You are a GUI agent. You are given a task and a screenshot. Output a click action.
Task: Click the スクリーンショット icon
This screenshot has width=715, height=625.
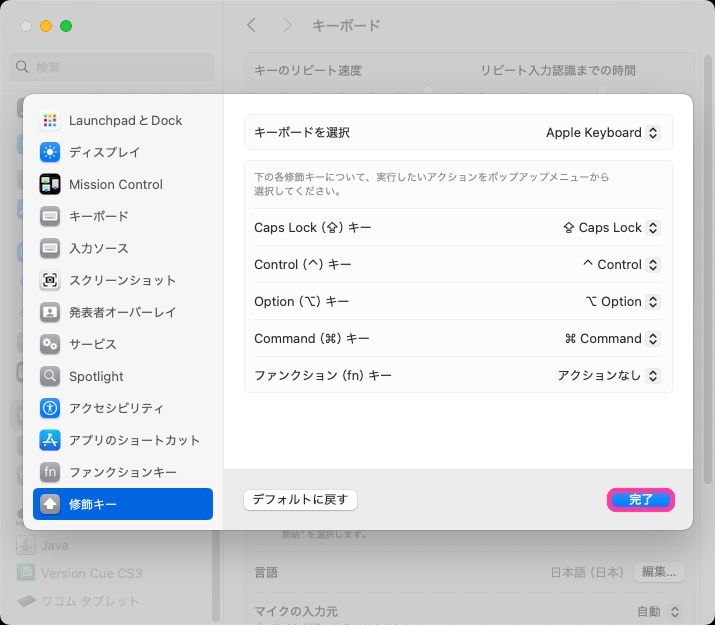pyautogui.click(x=50, y=281)
